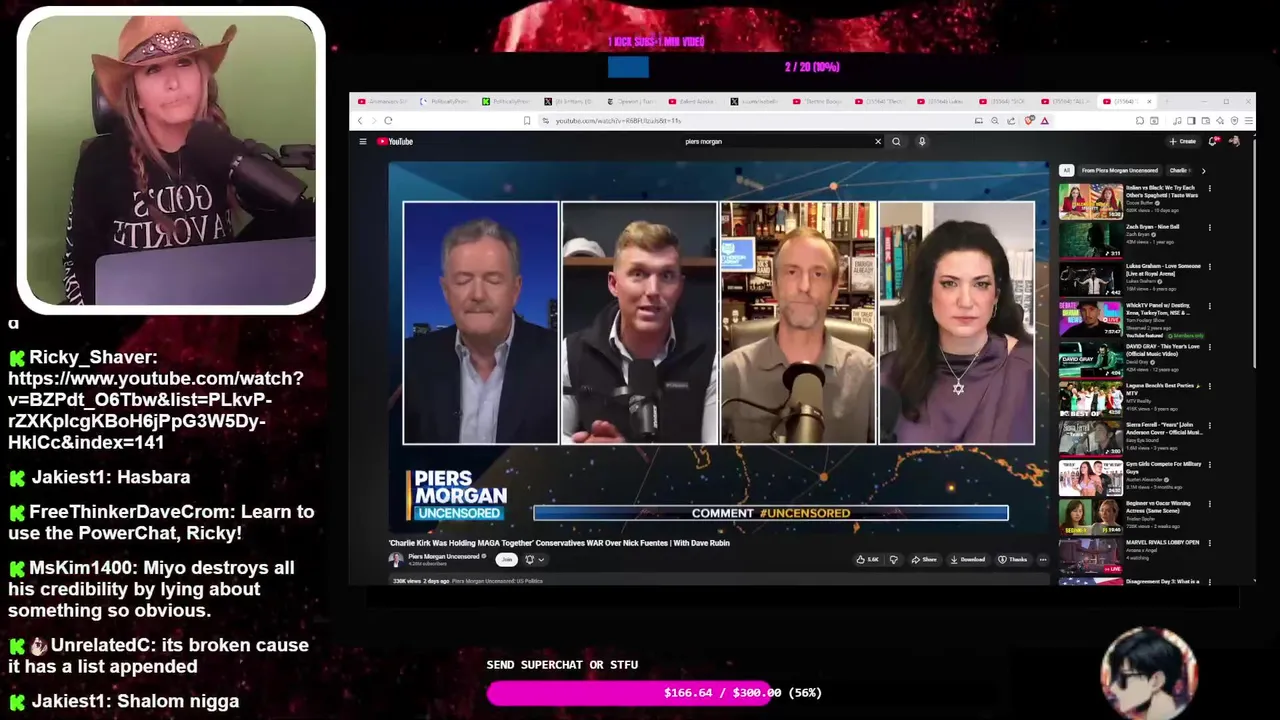Click the Join channel button
The image size is (1280, 720).
[507, 559]
